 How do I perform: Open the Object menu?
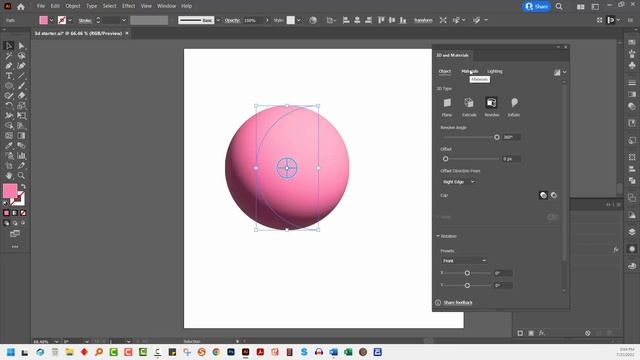click(73, 6)
